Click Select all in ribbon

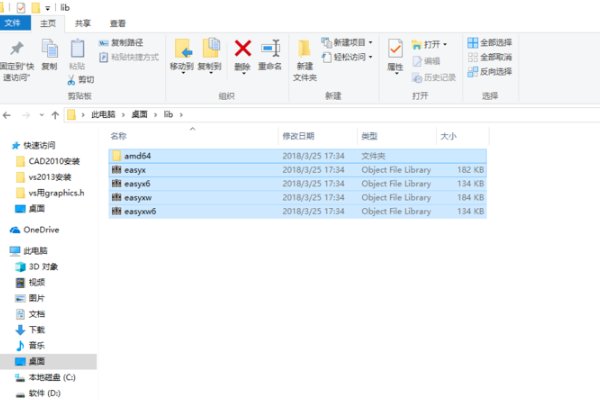pyautogui.click(x=489, y=42)
